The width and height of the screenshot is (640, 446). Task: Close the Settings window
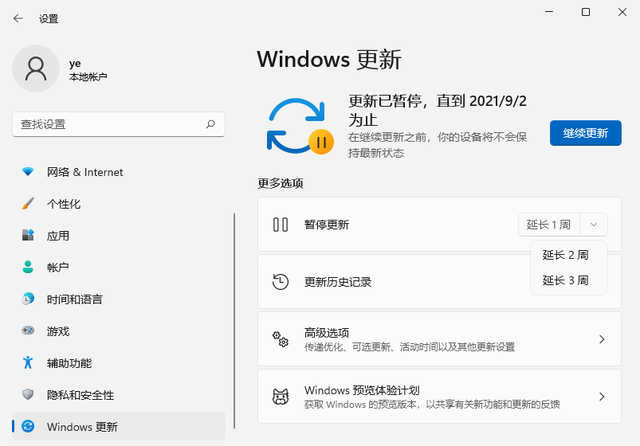[x=622, y=12]
